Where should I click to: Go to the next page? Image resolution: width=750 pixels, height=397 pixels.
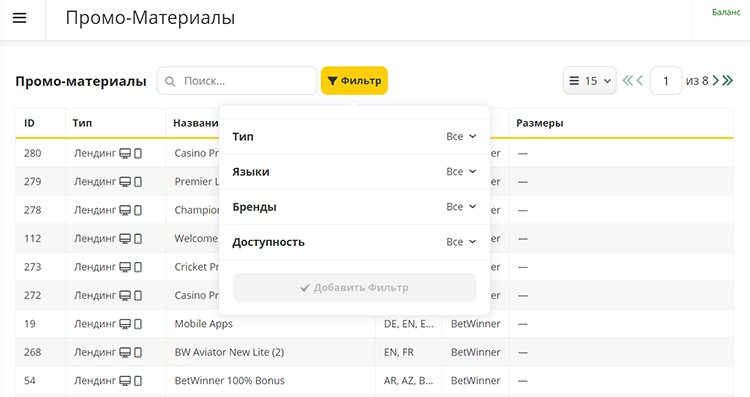tap(716, 81)
